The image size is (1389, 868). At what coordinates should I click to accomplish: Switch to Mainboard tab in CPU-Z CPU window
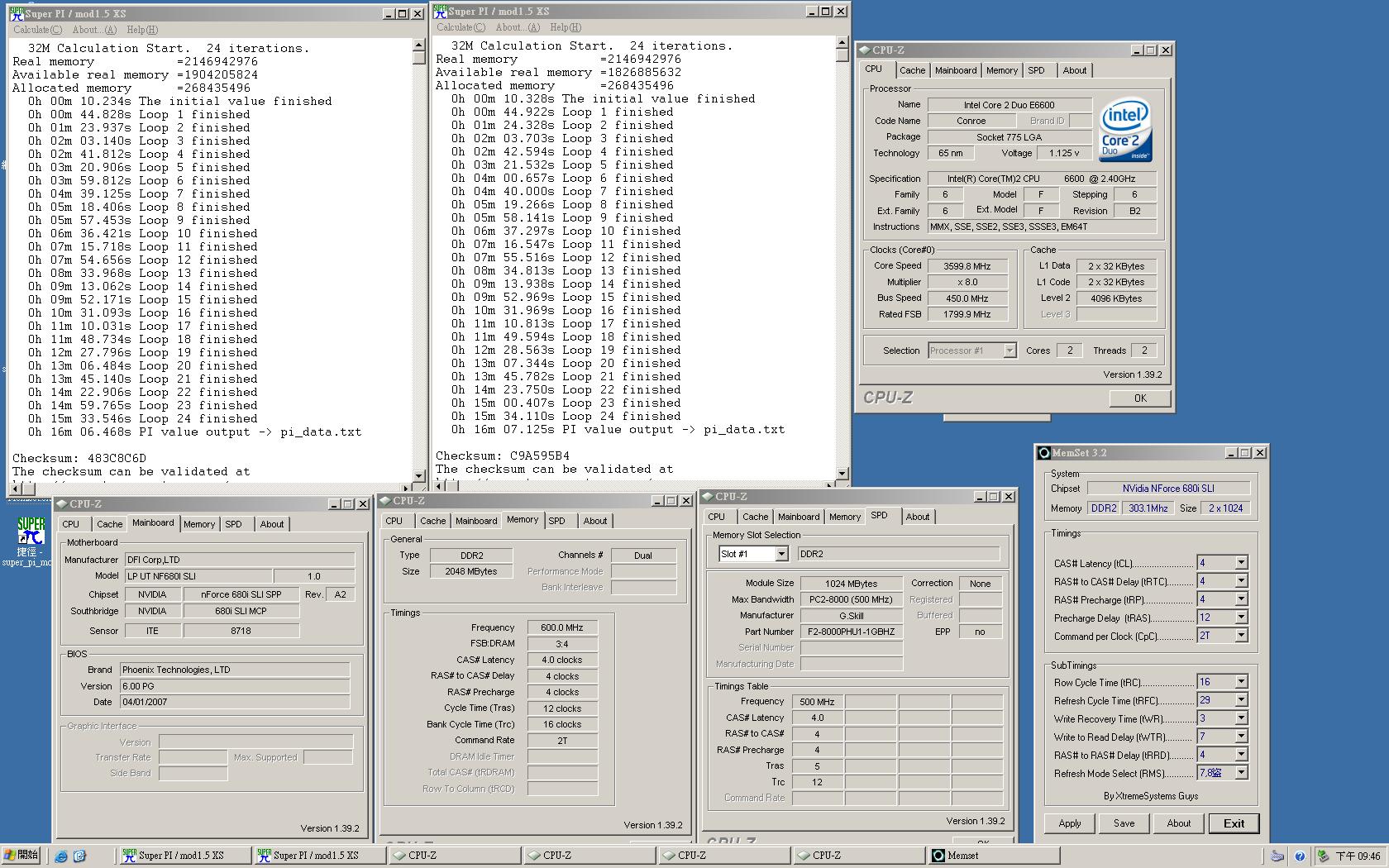tap(956, 70)
